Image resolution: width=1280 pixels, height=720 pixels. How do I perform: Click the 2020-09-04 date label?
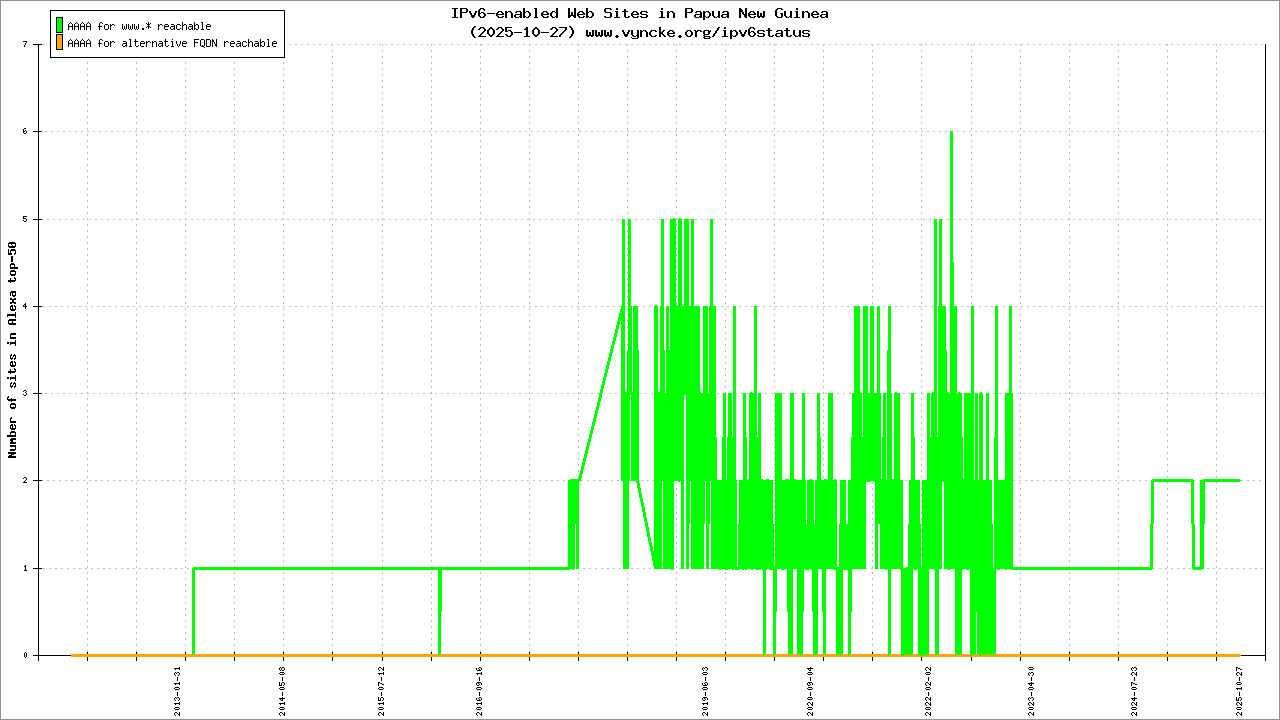point(811,686)
